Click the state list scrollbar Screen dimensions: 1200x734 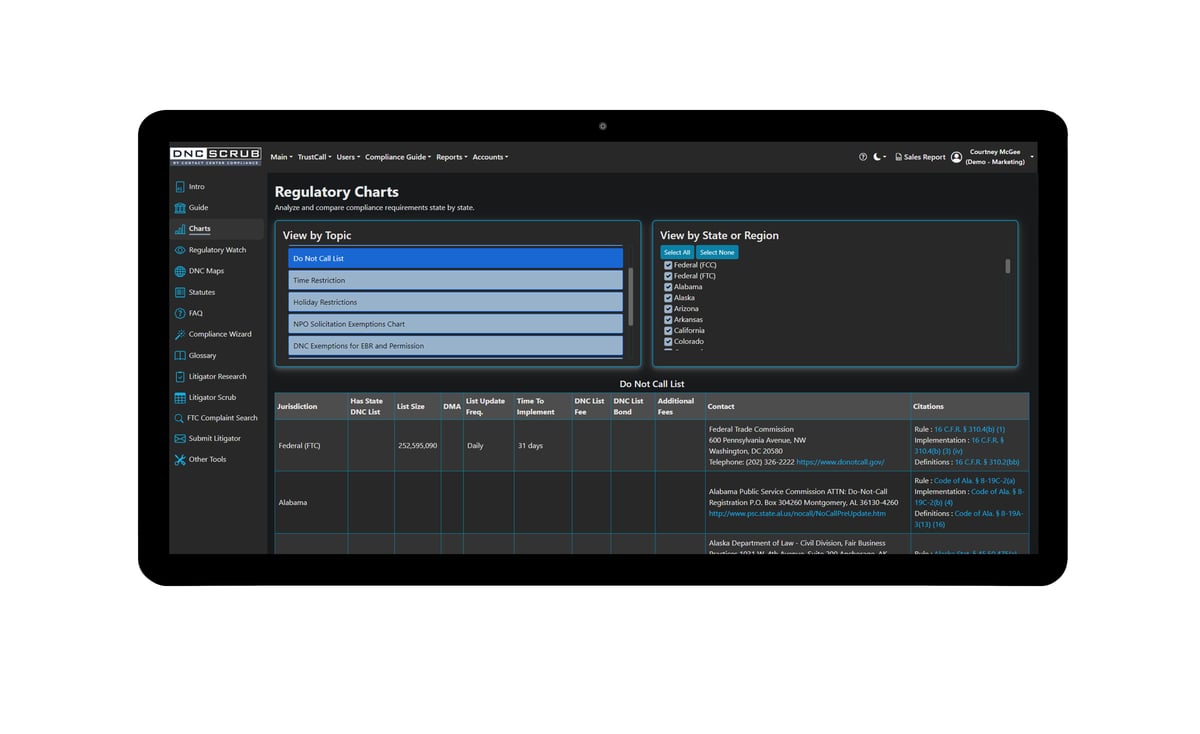[1007, 267]
